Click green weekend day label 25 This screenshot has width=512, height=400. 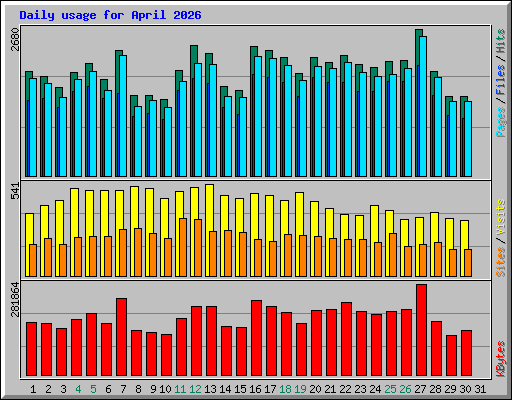coord(390,389)
